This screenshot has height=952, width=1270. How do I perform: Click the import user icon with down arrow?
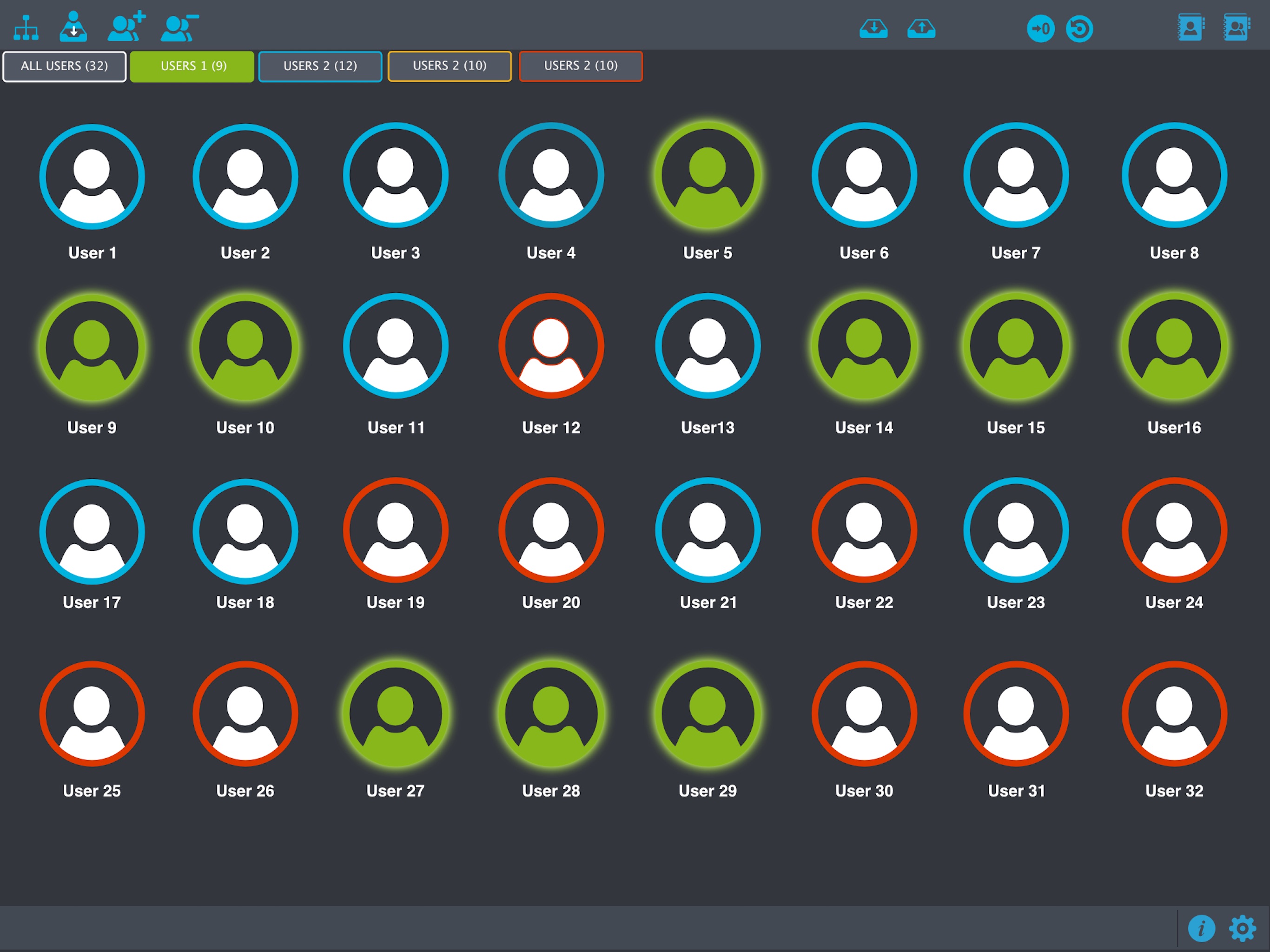coord(73,26)
